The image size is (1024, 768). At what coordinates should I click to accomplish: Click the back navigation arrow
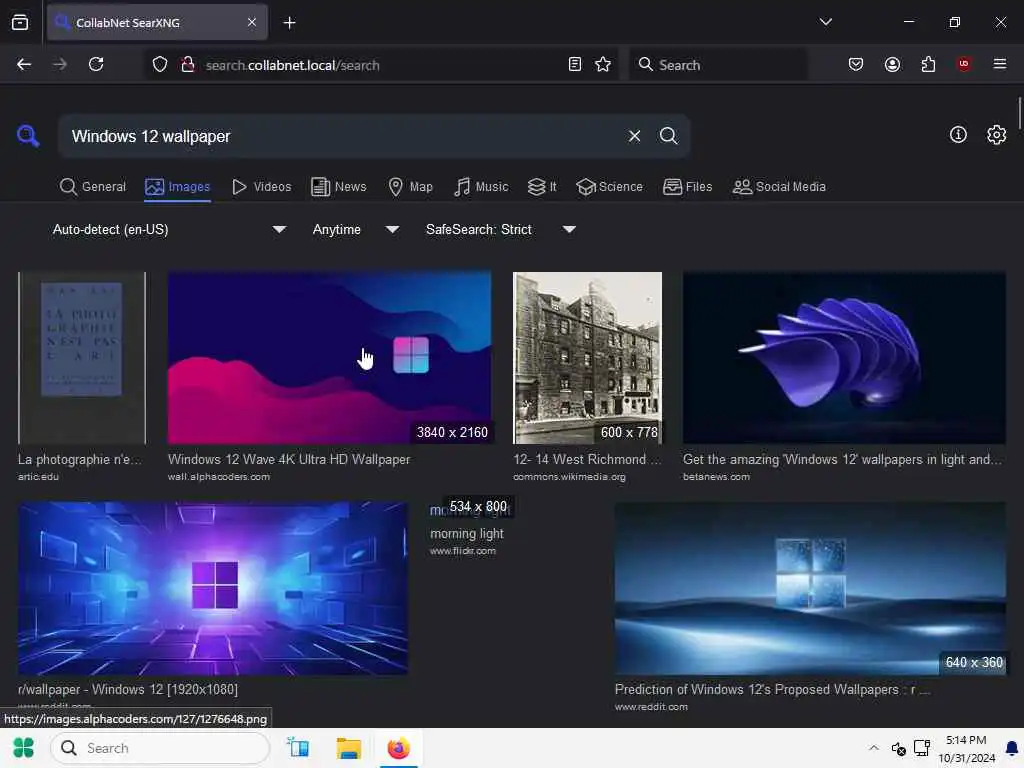pos(24,64)
